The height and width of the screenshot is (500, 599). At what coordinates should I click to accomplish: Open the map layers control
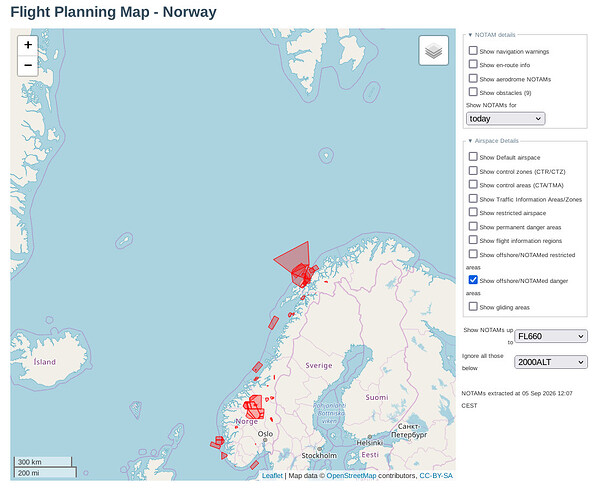coord(434,50)
